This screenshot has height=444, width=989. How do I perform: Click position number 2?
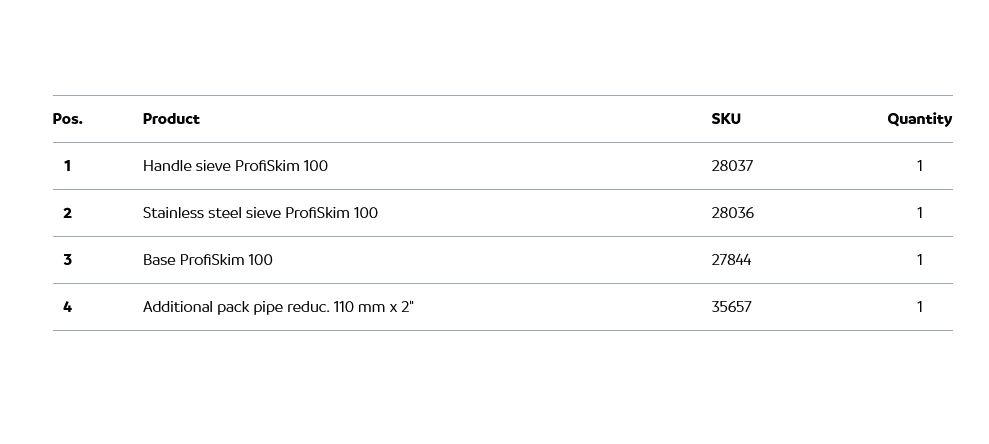[x=67, y=213]
